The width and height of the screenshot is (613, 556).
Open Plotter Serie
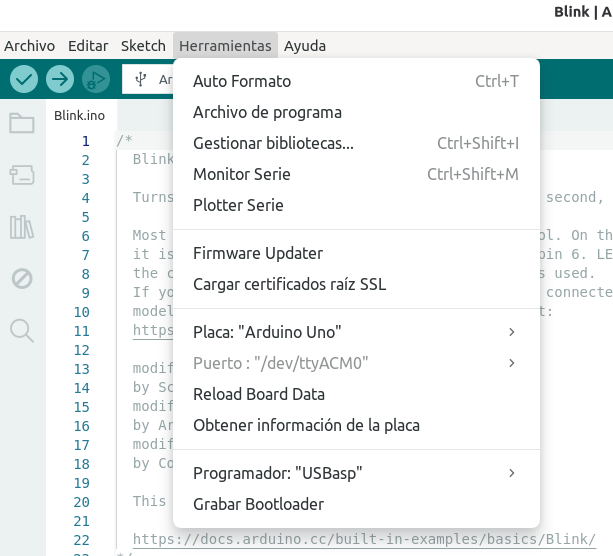point(356,205)
